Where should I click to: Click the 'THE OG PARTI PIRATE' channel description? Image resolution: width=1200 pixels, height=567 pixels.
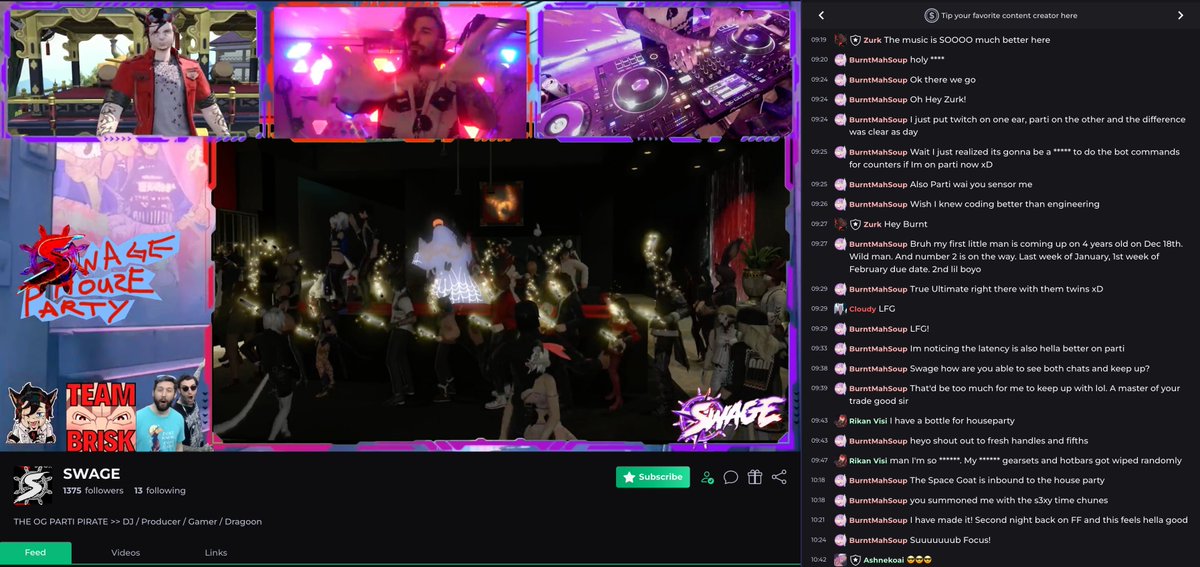coord(138,522)
